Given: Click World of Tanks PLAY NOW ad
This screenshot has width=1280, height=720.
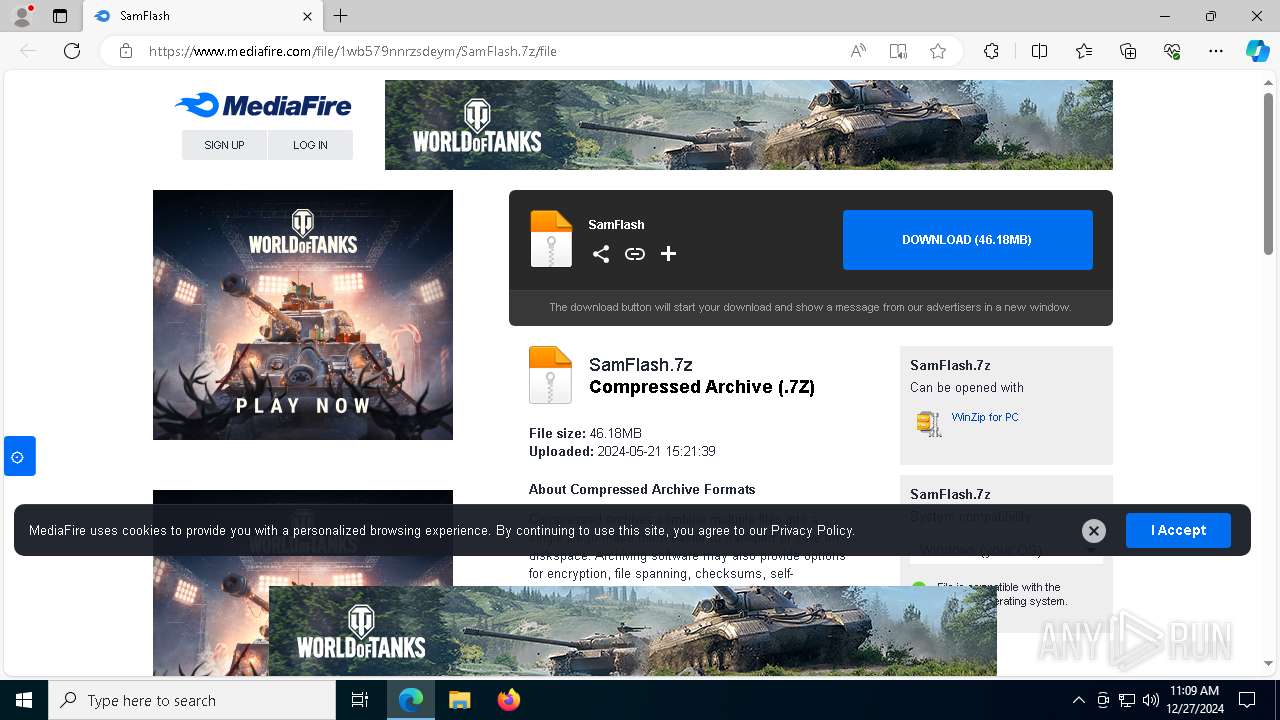Looking at the screenshot, I should click(303, 315).
